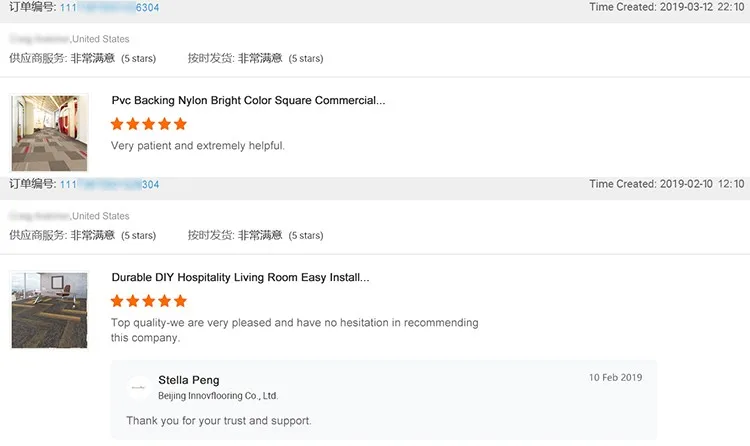Open the Durable DIY Hospitality product thumbnail
This screenshot has width=750, height=446.
[x=48, y=309]
